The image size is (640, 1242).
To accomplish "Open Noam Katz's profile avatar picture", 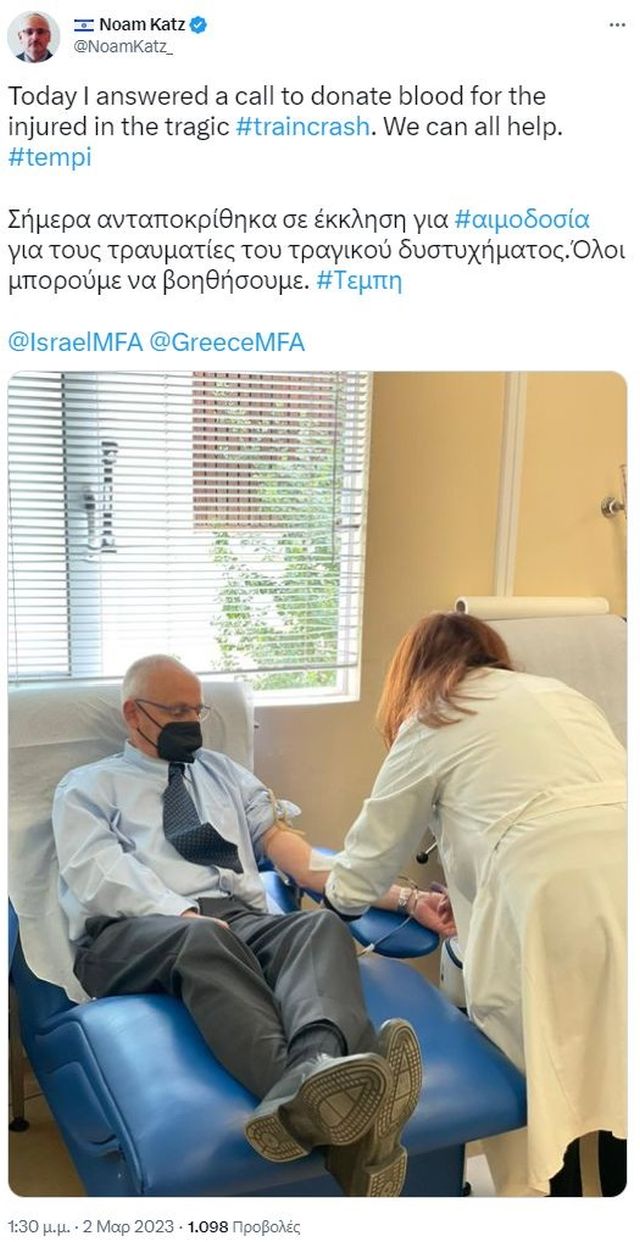I will pos(32,35).
